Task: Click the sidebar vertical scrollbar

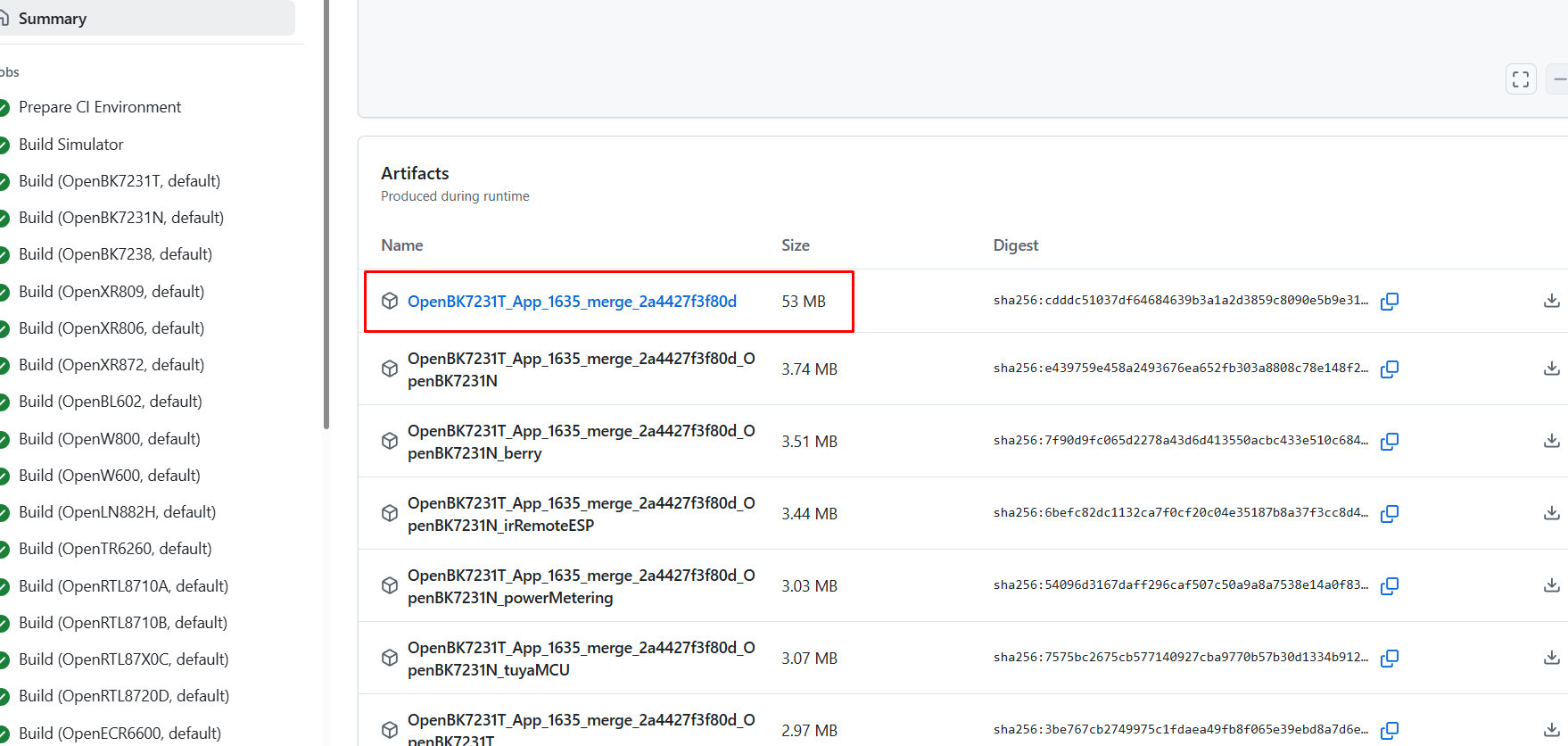Action: [x=326, y=214]
